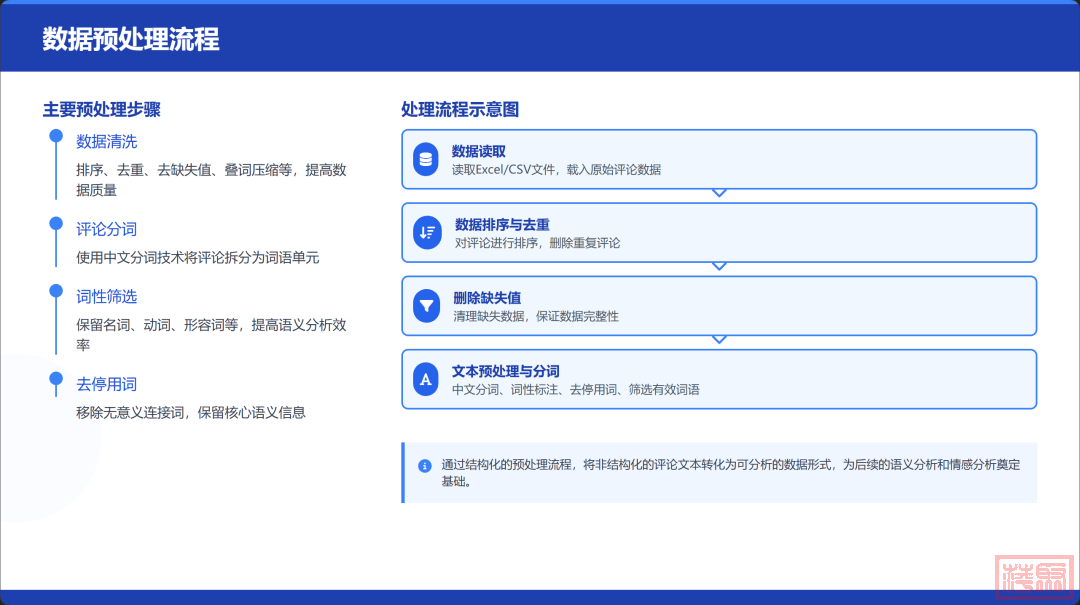Select the sort icon for 数据排序与去重
Image resolution: width=1080 pixels, height=605 pixels.
[x=427, y=233]
